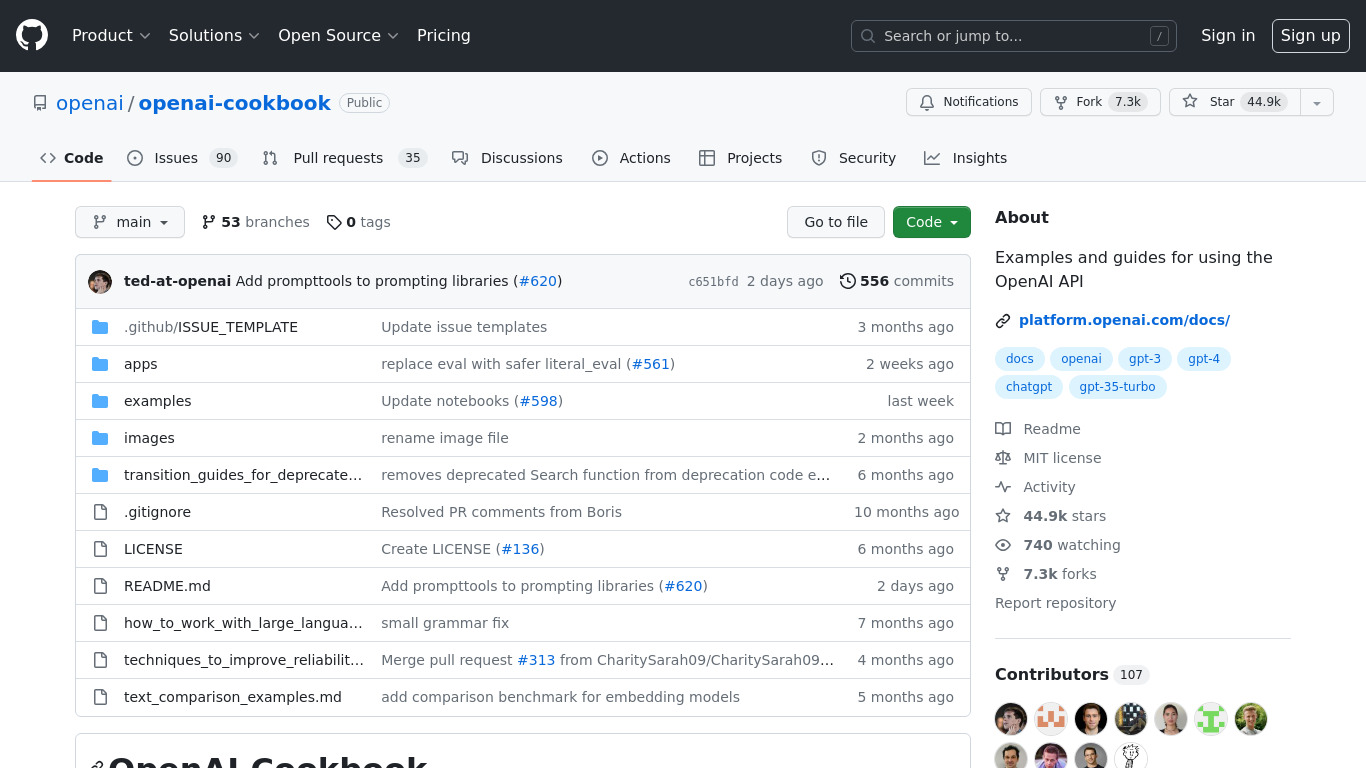
Task: Click file icon beside README.md
Action: click(100, 586)
